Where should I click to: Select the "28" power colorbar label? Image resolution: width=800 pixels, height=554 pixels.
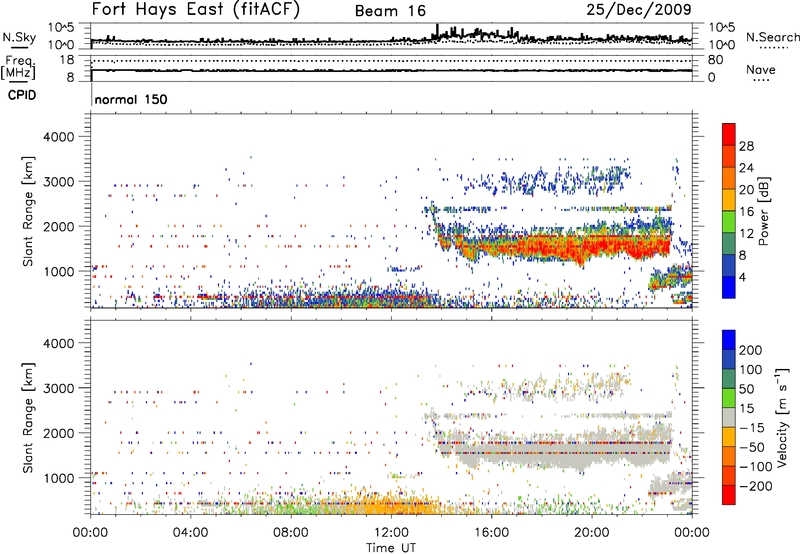click(746, 146)
